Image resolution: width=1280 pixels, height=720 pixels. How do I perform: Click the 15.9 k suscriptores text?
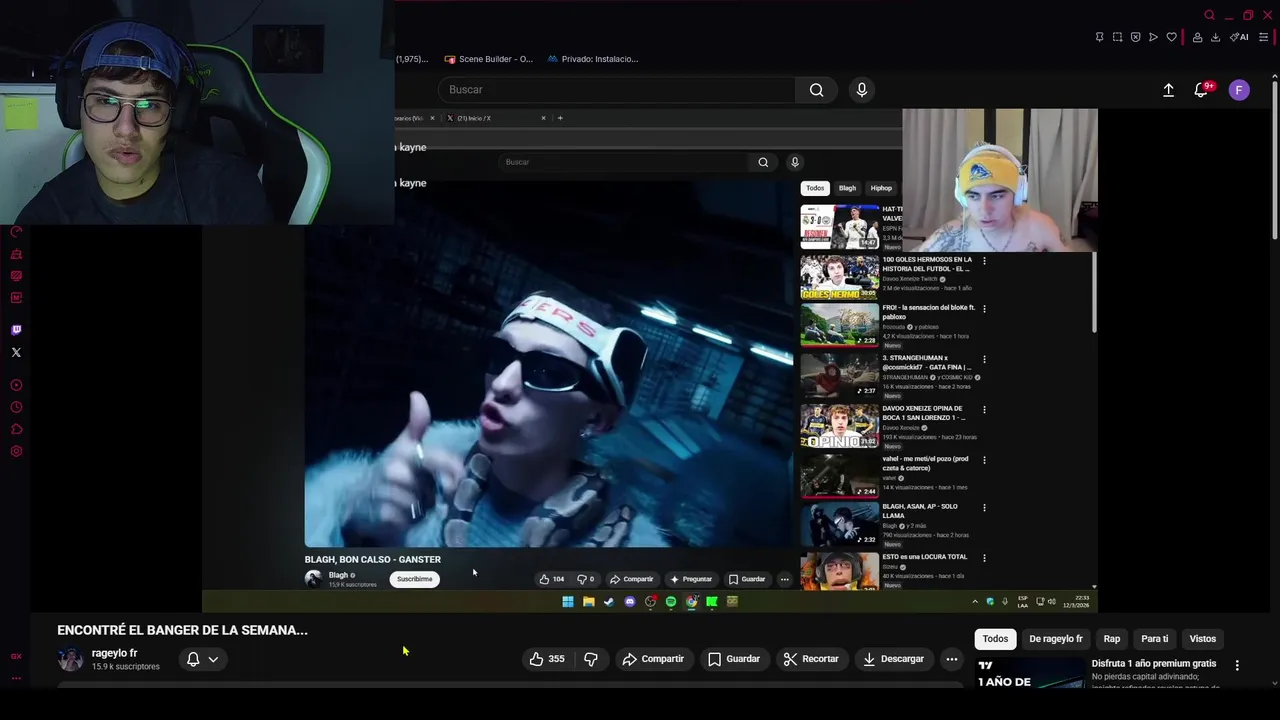[126, 667]
